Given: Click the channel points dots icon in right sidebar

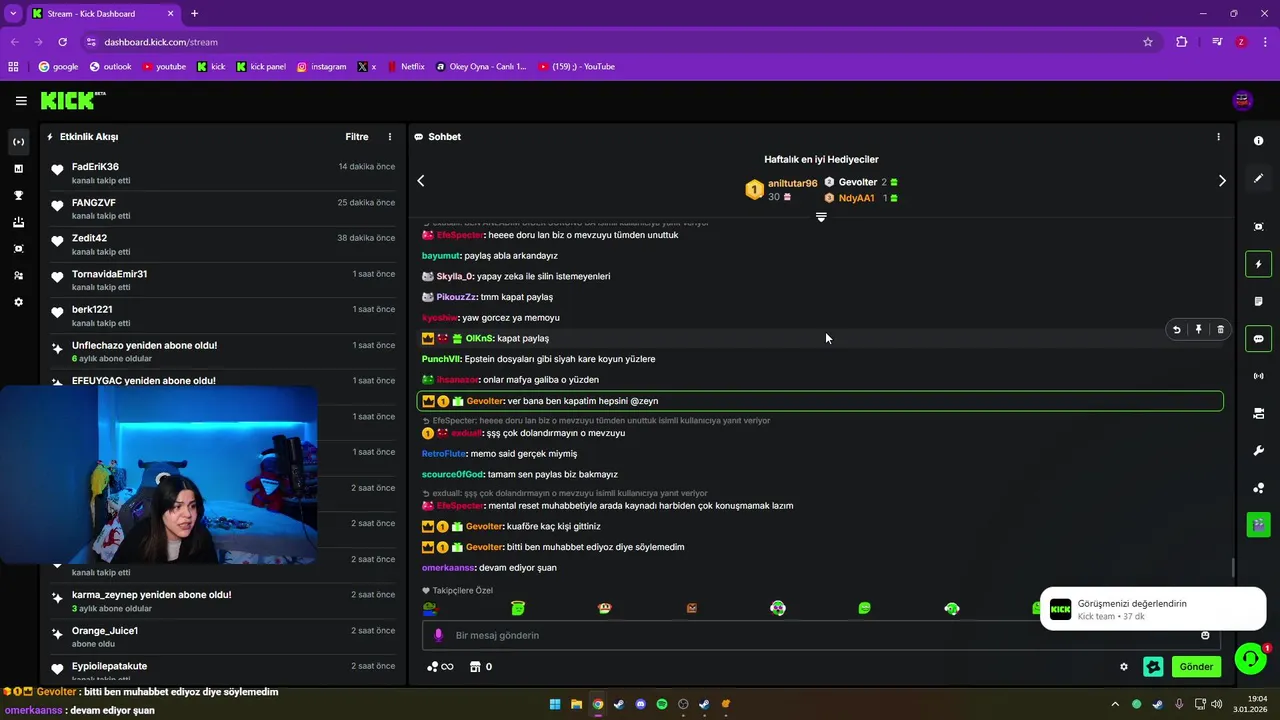Looking at the screenshot, I should 1259,488.
